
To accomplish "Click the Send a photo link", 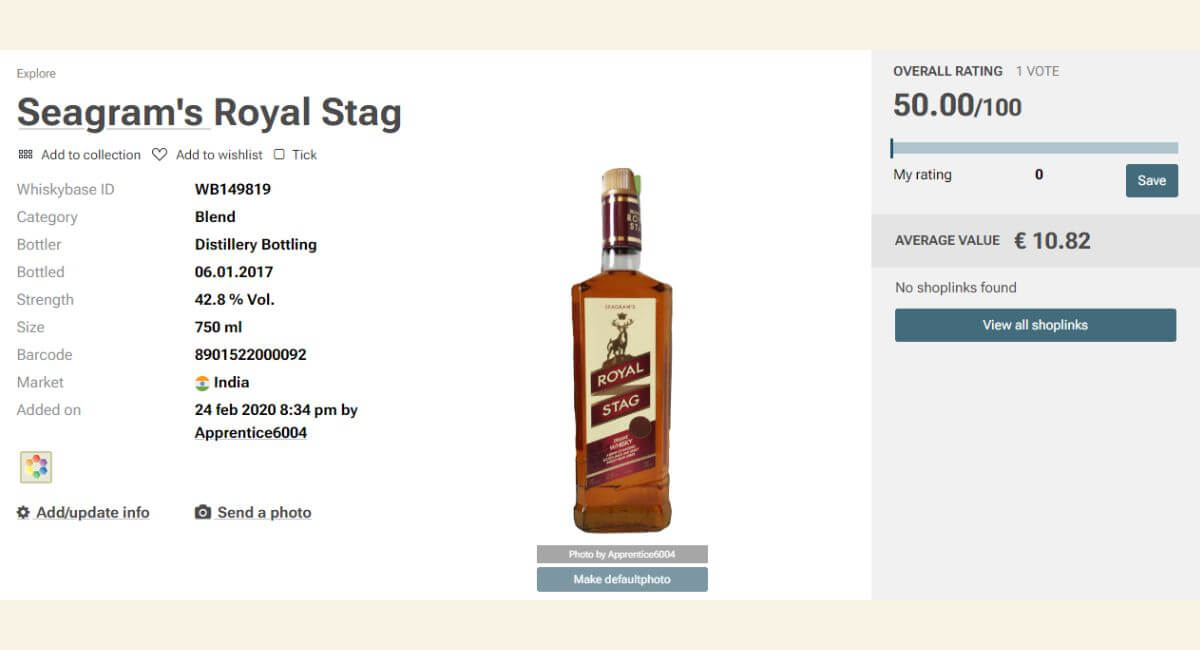I will click(264, 512).
